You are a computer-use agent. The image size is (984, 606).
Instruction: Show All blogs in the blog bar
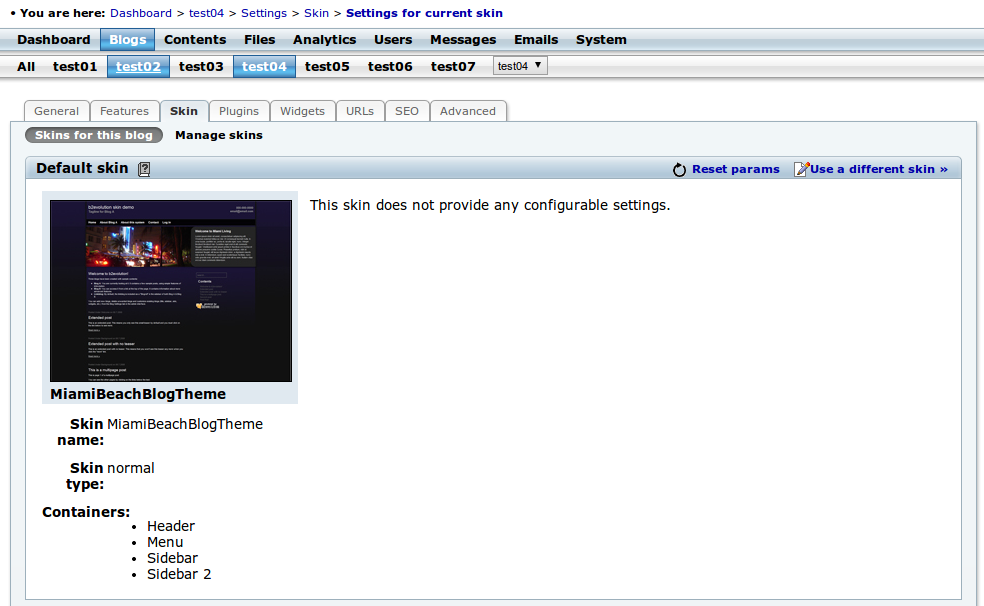[x=26, y=66]
